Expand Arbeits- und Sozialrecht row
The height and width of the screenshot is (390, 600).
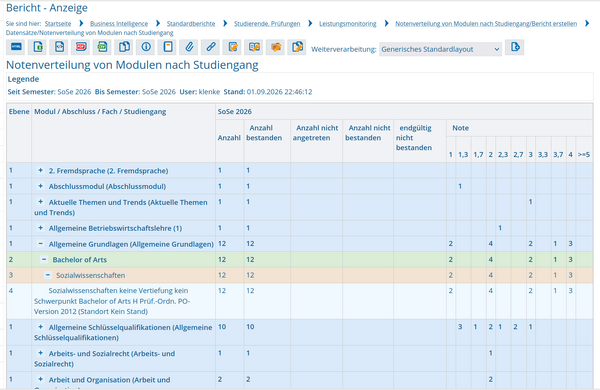pyautogui.click(x=41, y=353)
